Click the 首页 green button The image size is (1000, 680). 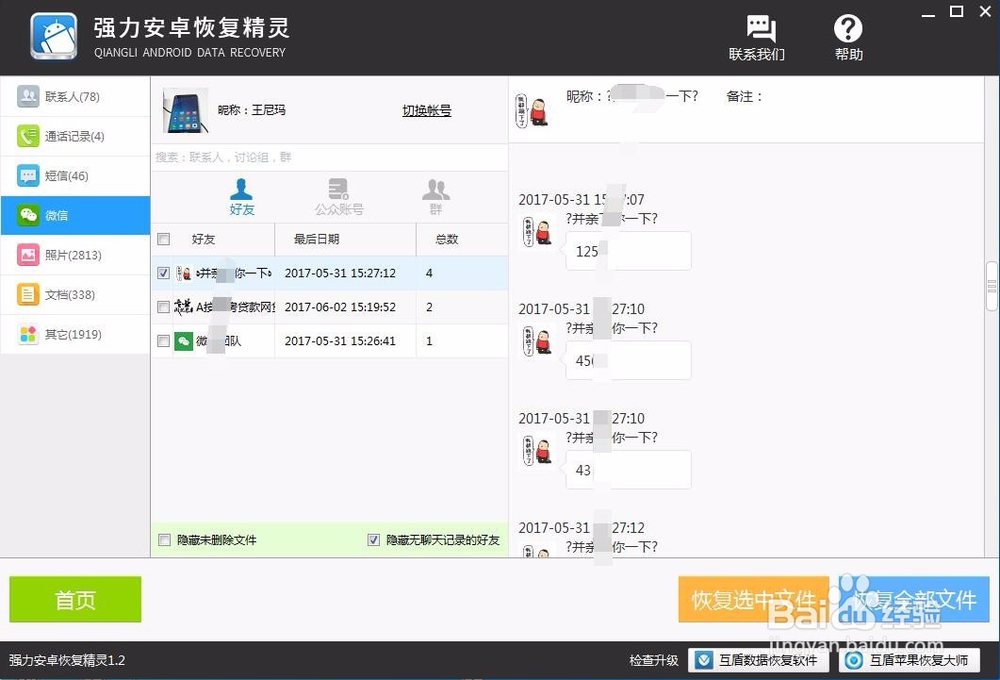(75, 599)
